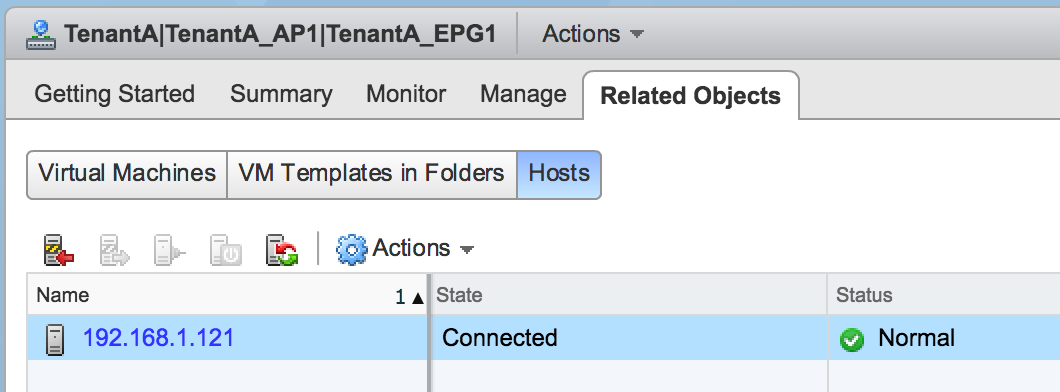Click the green Normal status check icon
This screenshot has width=1060, height=392.
852,340
